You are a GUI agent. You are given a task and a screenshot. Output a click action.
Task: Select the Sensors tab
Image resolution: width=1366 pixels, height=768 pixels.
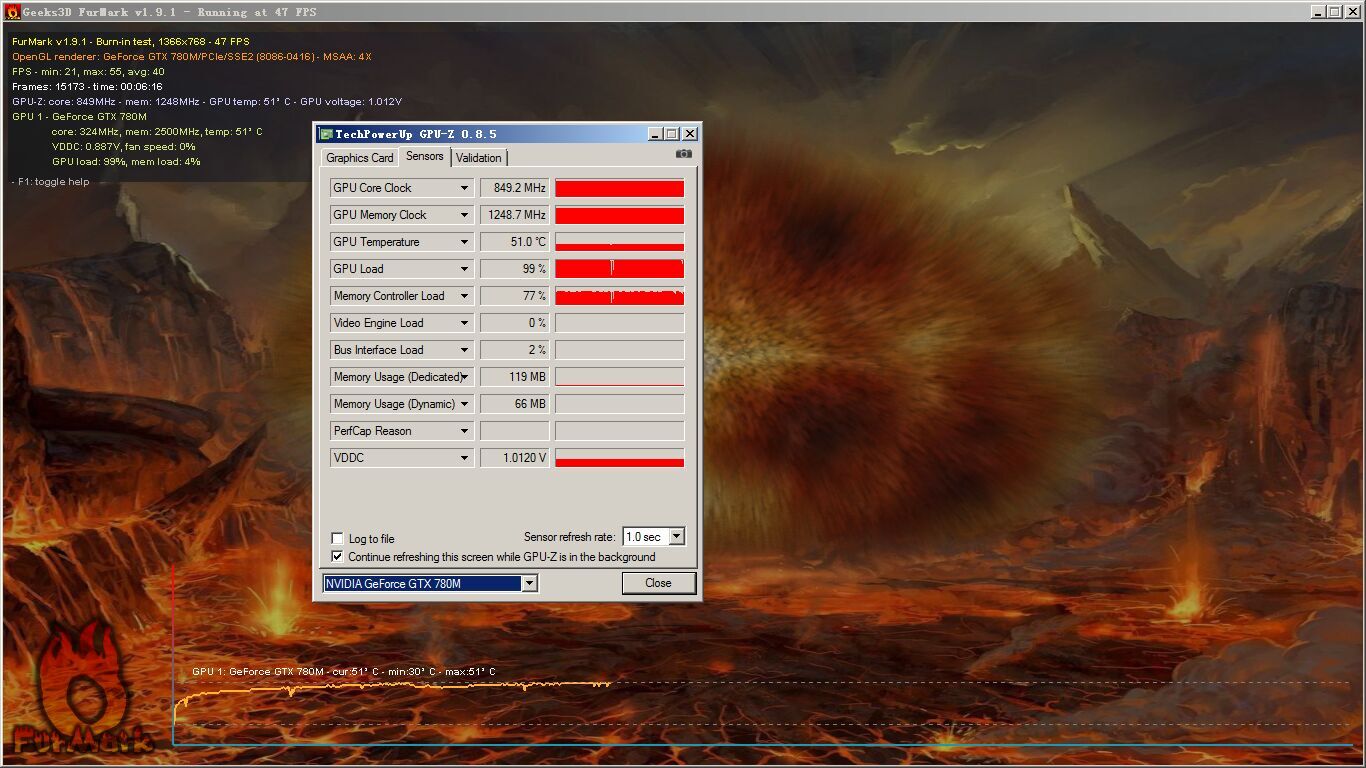425,156
